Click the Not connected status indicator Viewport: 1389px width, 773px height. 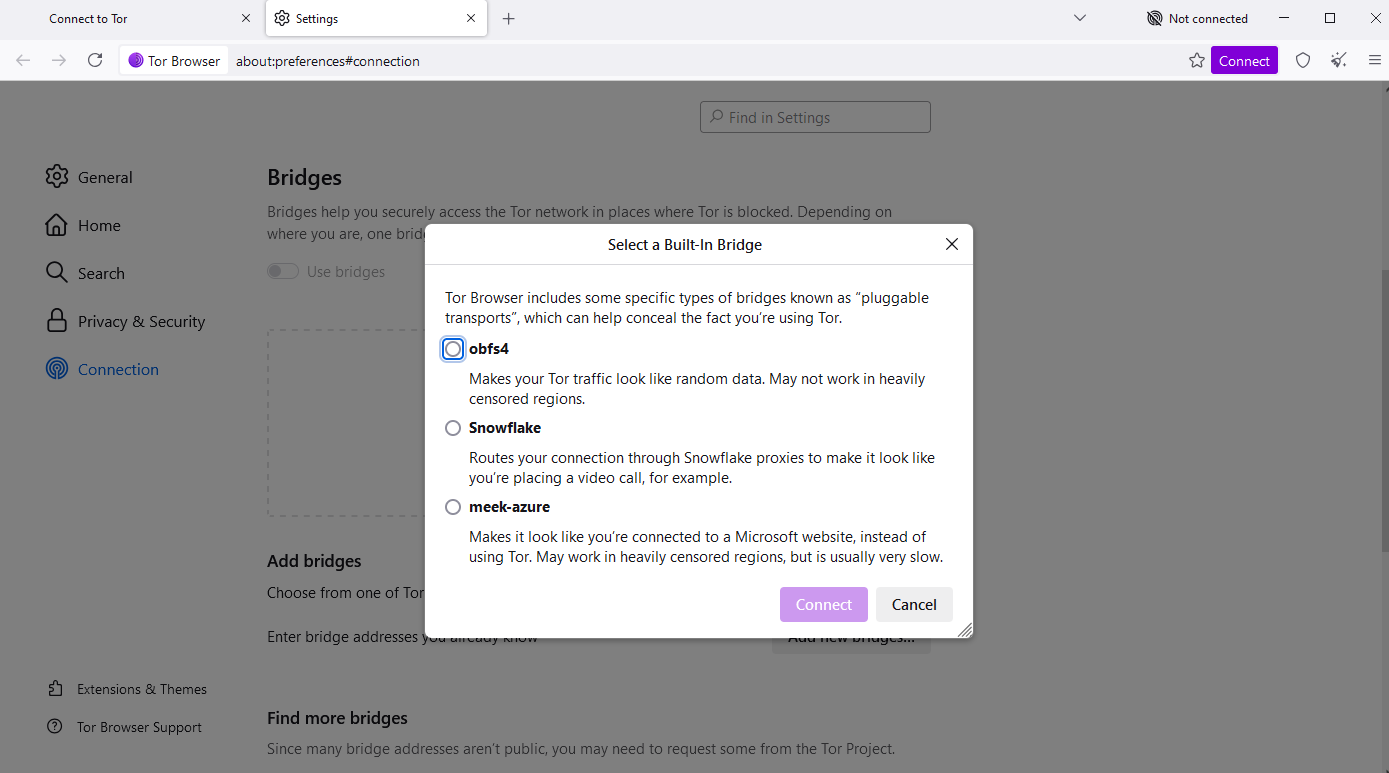point(1197,18)
